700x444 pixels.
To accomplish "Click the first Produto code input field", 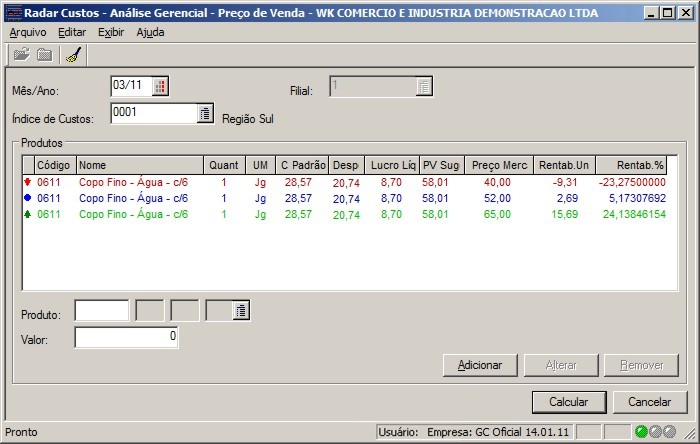I will (x=102, y=311).
